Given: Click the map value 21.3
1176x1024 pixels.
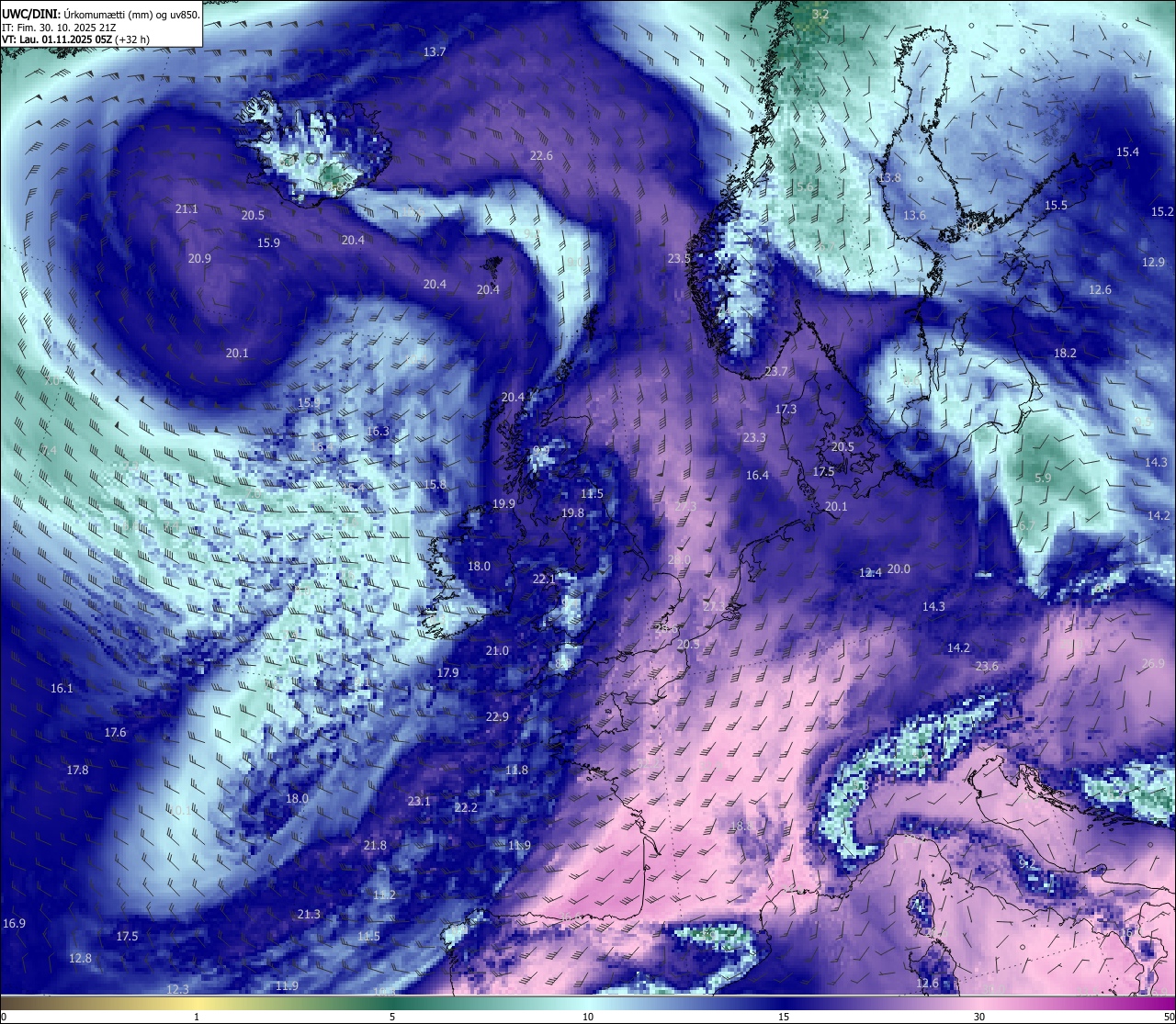Looking at the screenshot, I should pos(309,915).
